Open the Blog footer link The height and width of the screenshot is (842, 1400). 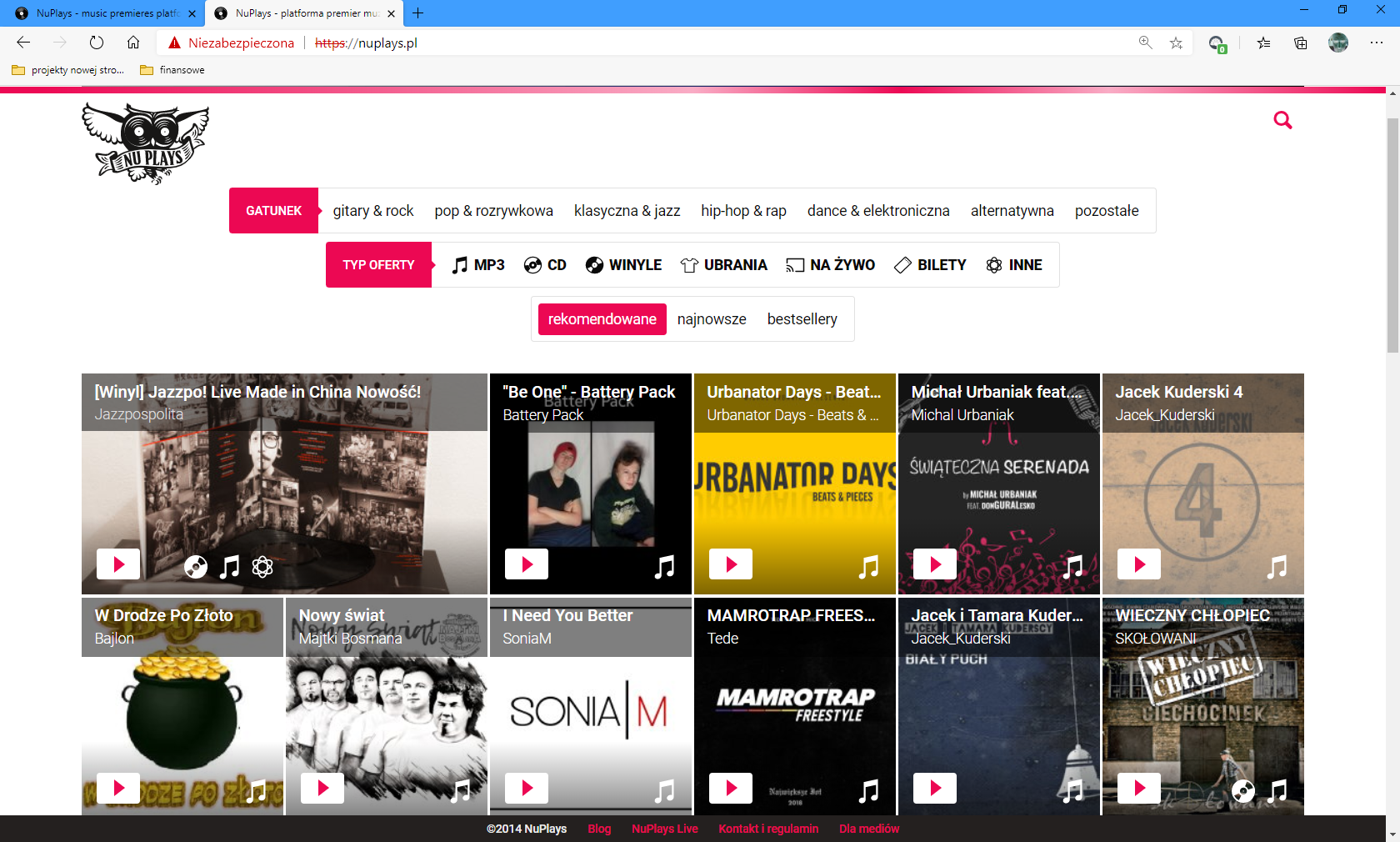click(x=599, y=829)
